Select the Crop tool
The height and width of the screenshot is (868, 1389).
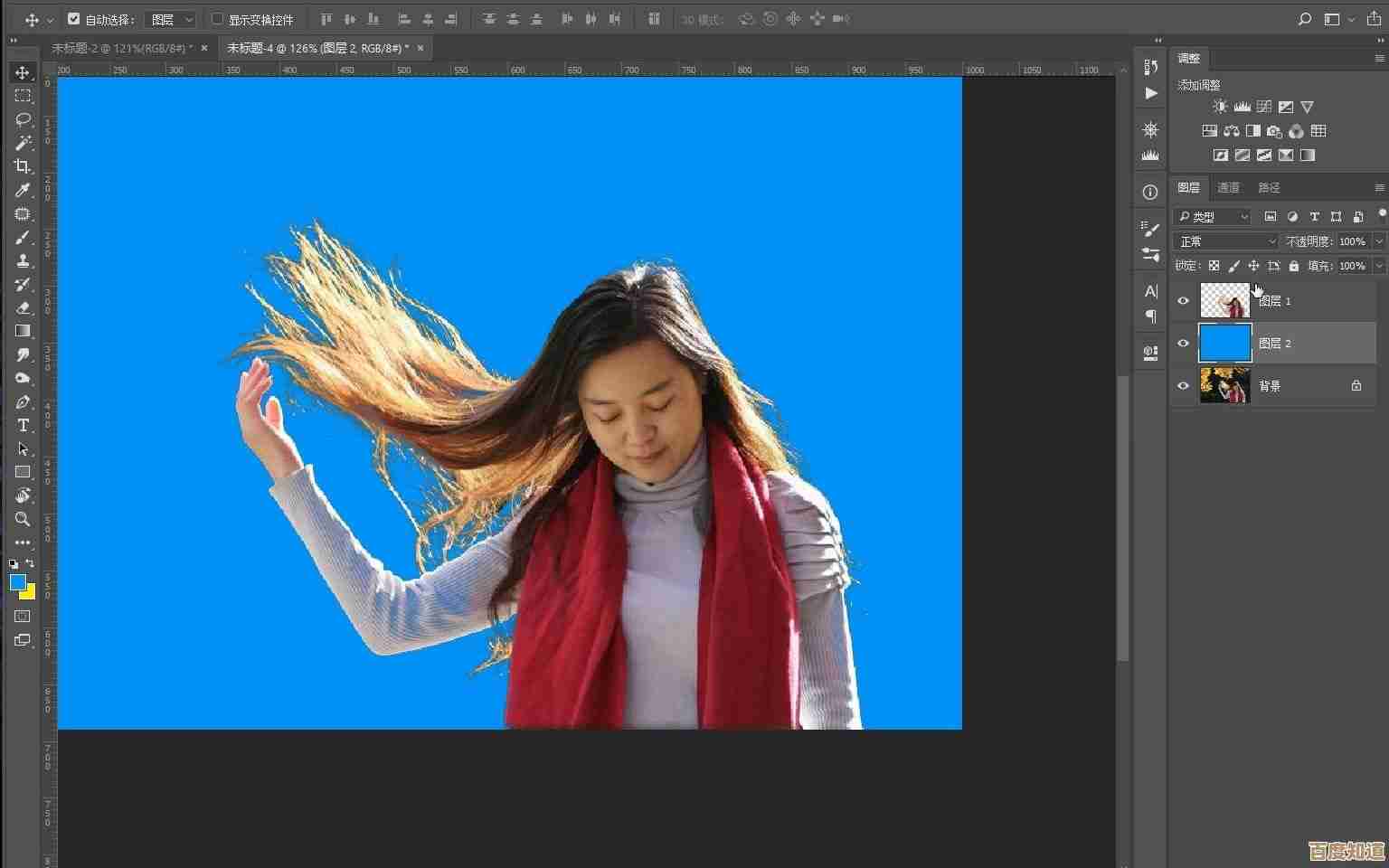pyautogui.click(x=23, y=166)
